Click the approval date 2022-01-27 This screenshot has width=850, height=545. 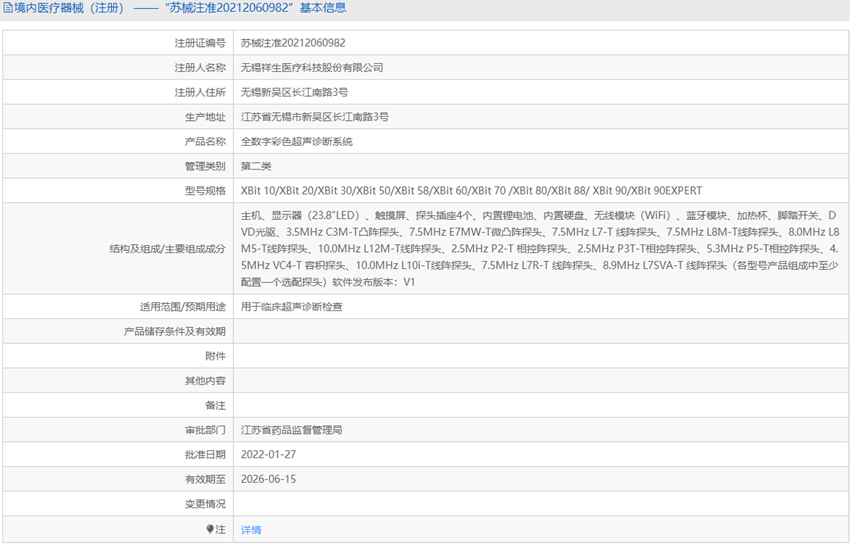pyautogui.click(x=268, y=455)
